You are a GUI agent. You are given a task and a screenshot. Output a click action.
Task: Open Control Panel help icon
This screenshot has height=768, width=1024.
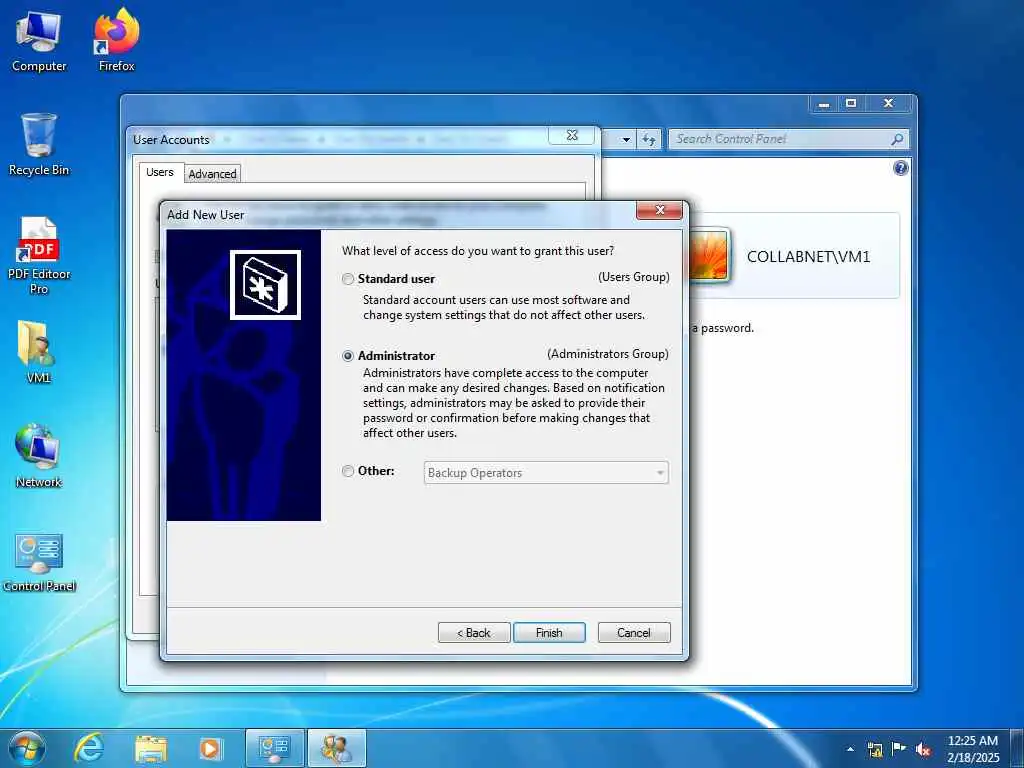pyautogui.click(x=901, y=168)
